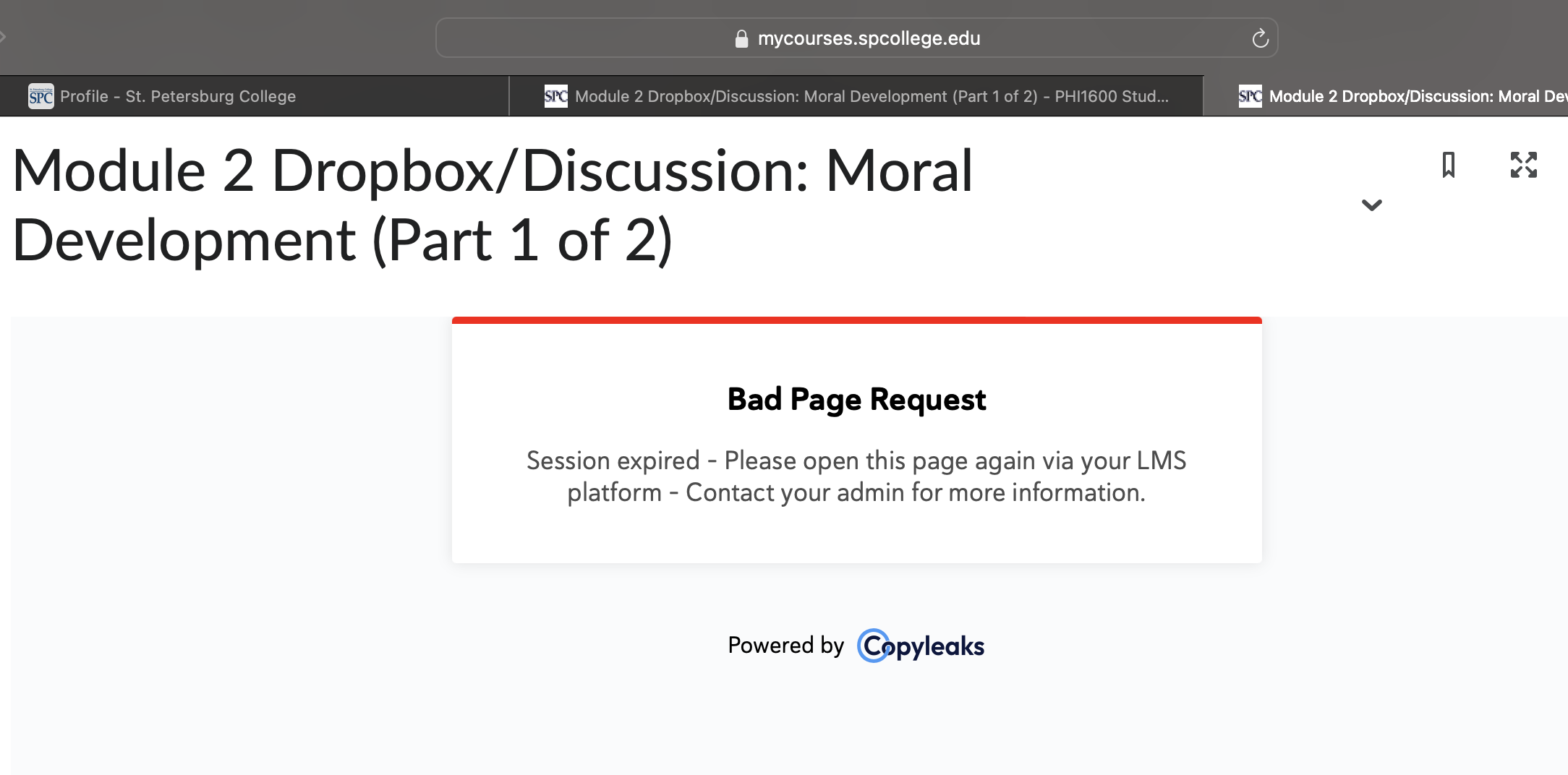Select the bookmark flag icon

(x=1449, y=166)
